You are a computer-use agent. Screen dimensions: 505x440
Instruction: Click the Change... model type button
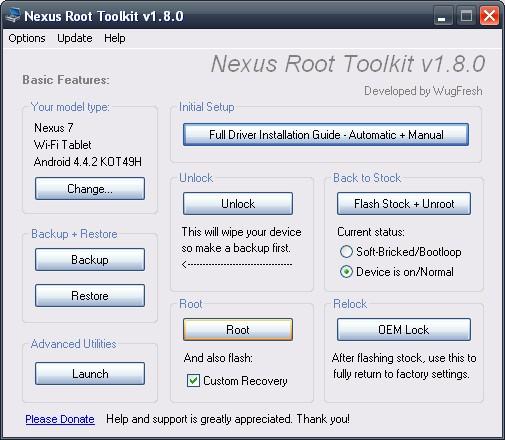click(x=90, y=189)
